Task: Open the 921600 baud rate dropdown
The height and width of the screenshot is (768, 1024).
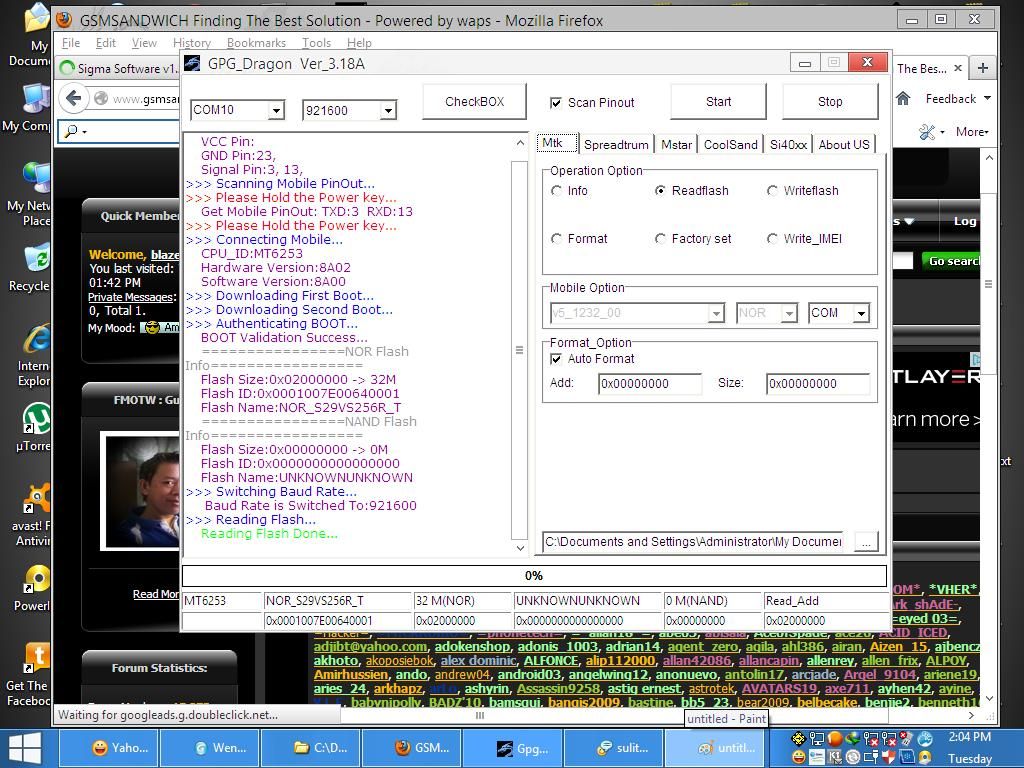Action: 388,111
